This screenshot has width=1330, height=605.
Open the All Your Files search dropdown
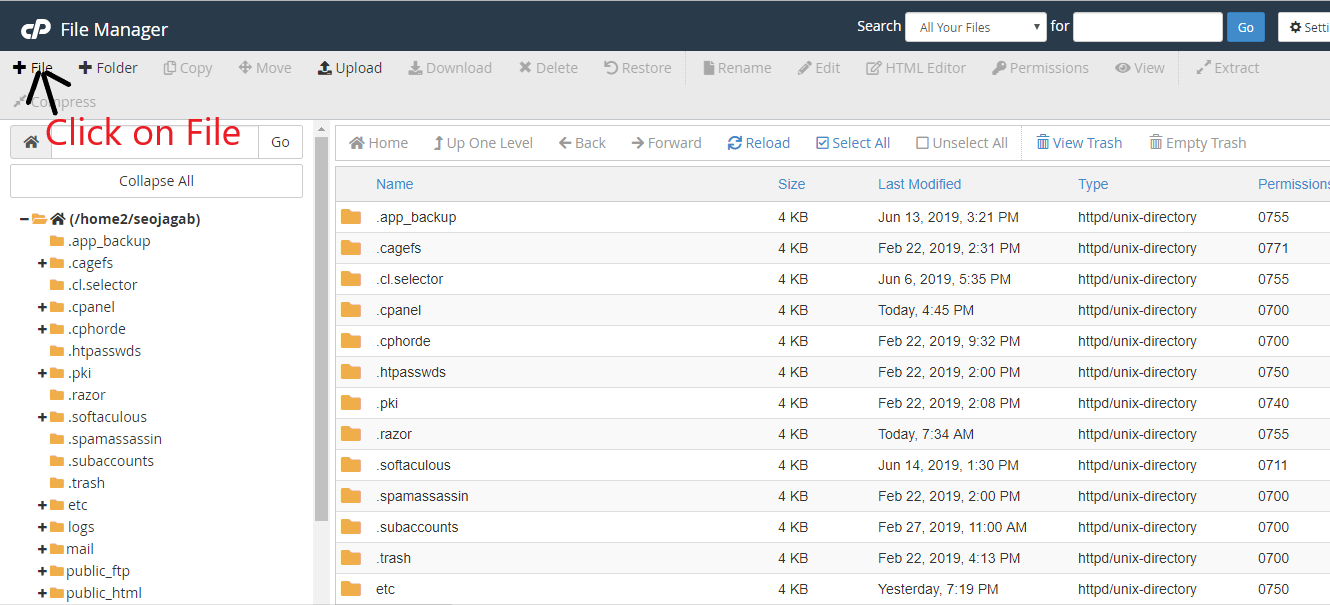[976, 27]
